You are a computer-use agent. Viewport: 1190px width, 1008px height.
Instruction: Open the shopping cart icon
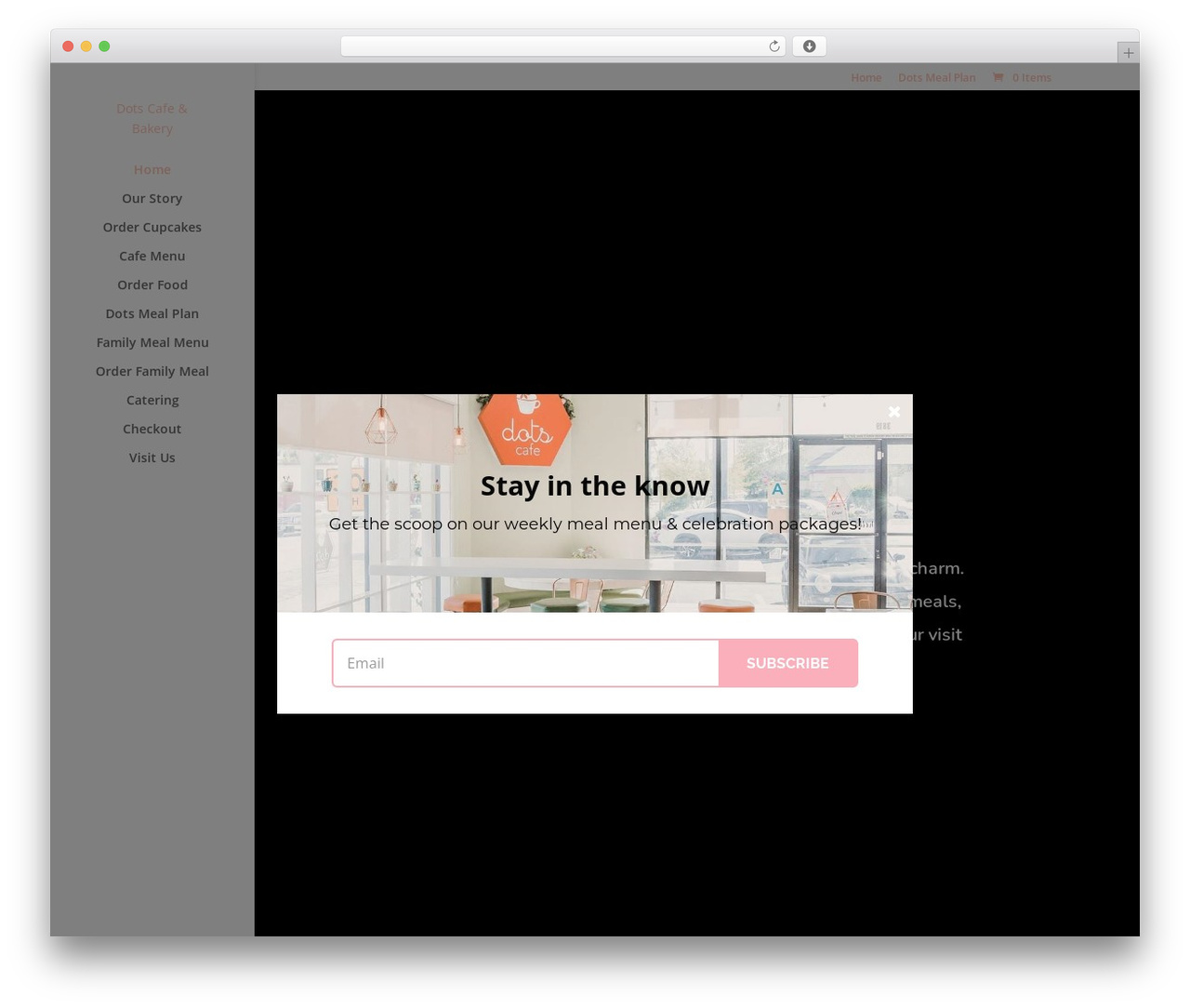[998, 77]
